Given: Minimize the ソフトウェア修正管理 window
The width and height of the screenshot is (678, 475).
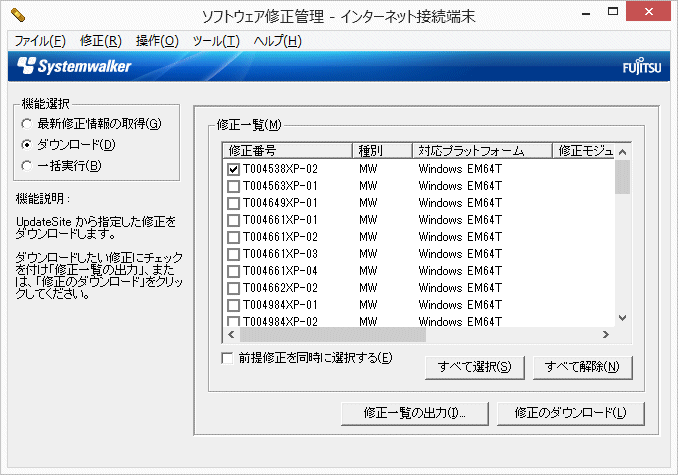Looking at the screenshot, I should pyautogui.click(x=586, y=13).
